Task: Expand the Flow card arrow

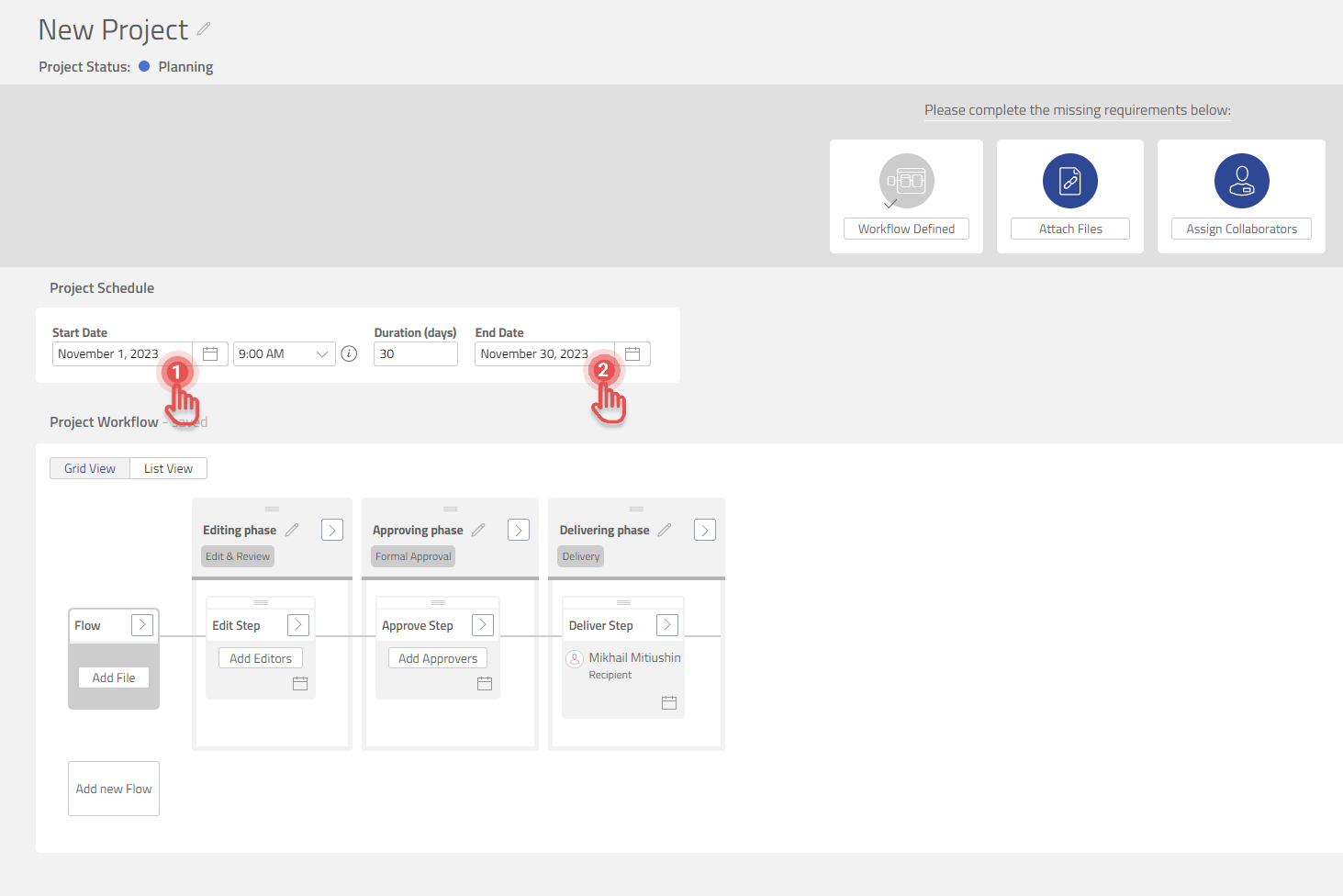Action: tap(142, 625)
